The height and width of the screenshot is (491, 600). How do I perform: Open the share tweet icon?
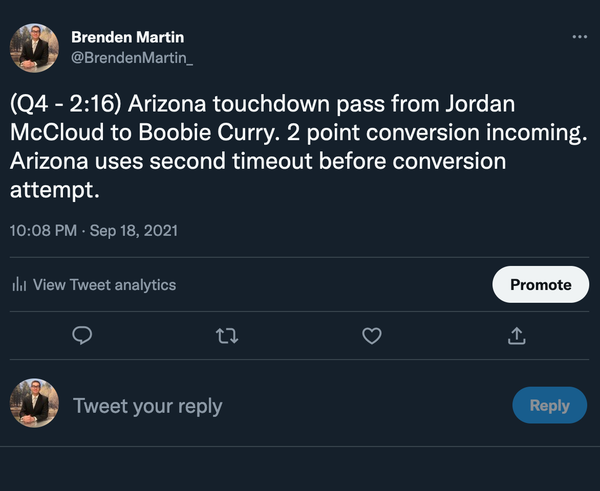pos(517,337)
